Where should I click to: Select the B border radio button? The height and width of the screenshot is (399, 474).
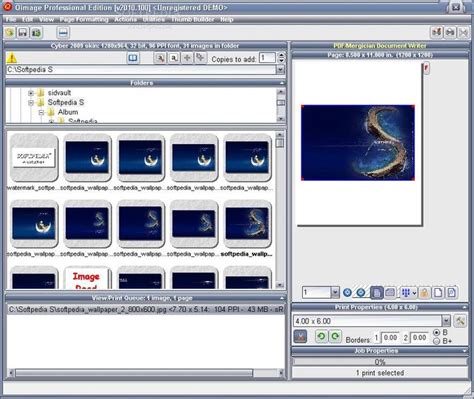437,332
